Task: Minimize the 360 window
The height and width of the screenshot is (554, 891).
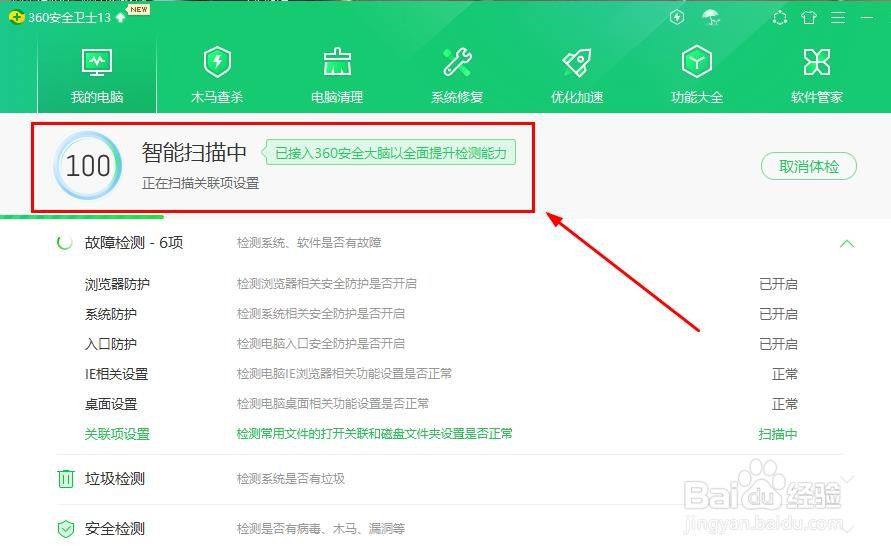Action: click(867, 18)
